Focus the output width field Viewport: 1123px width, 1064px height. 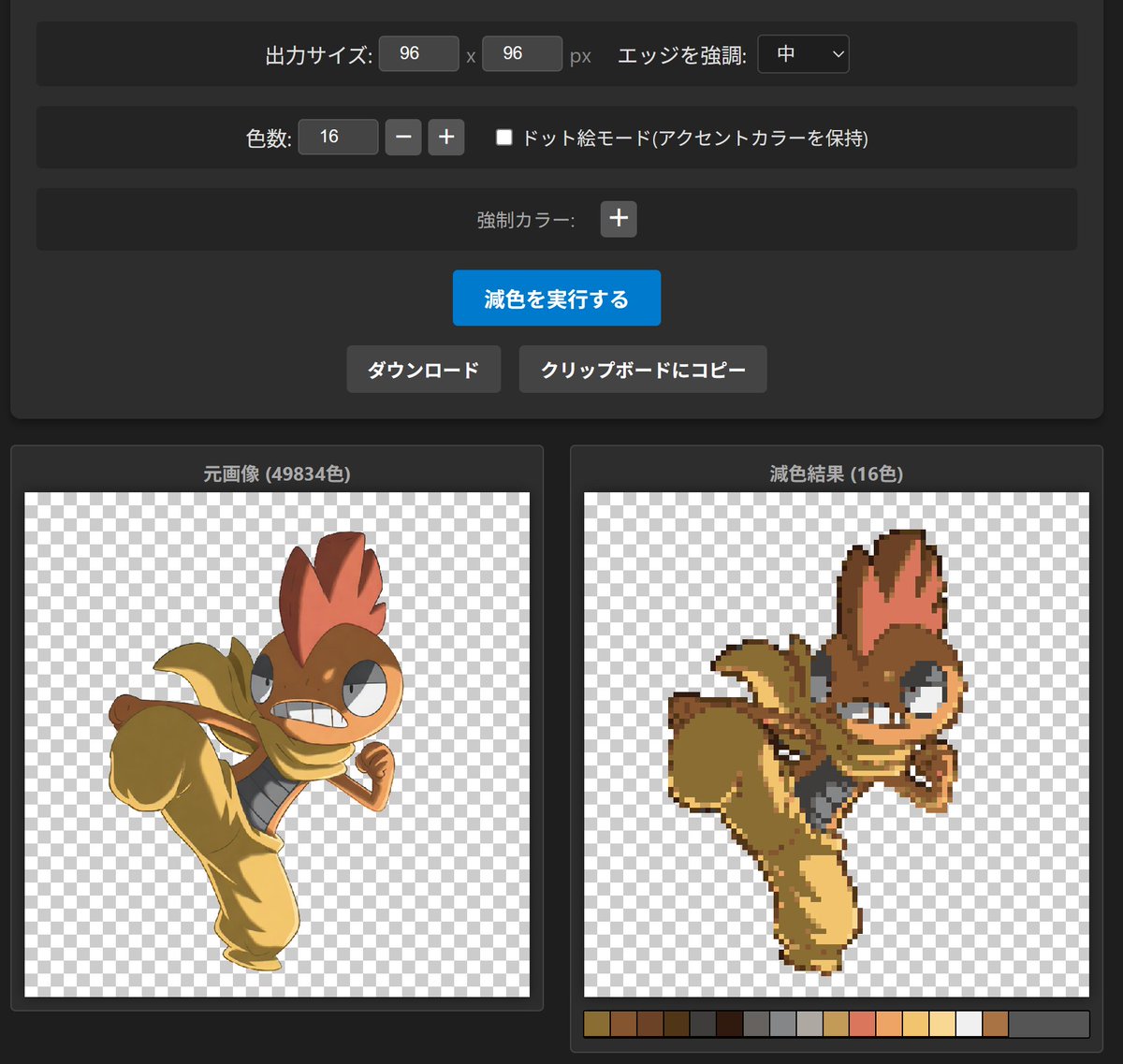419,54
